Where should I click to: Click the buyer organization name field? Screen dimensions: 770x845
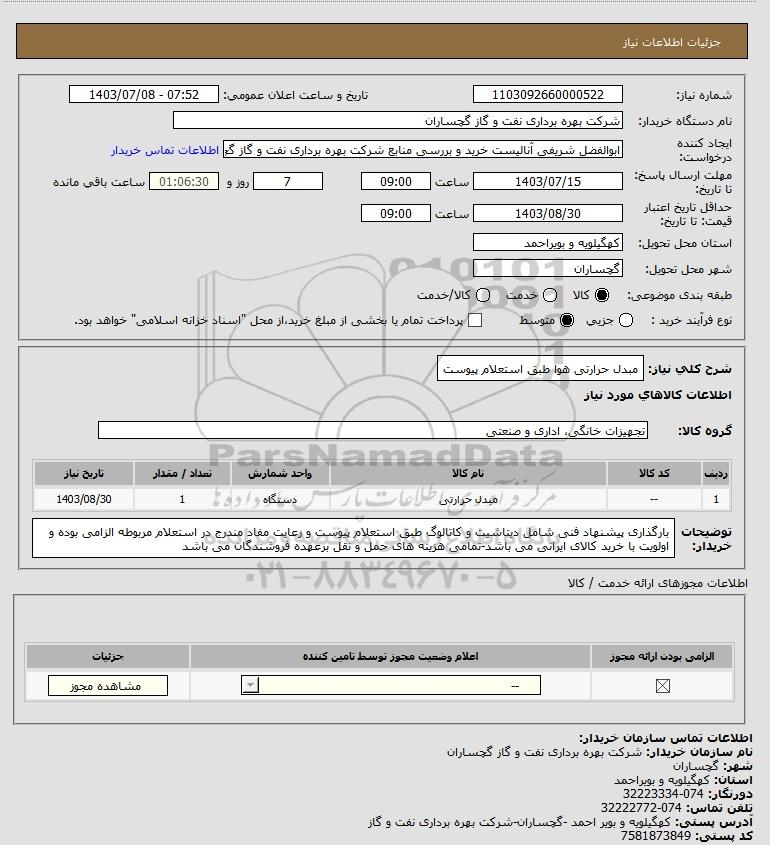398,121
